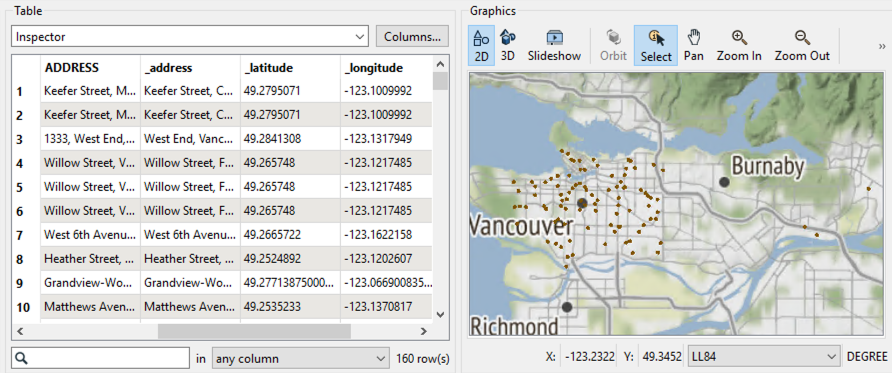This screenshot has width=892, height=373.
Task: Click the _latitude column header
Action: pos(291,68)
